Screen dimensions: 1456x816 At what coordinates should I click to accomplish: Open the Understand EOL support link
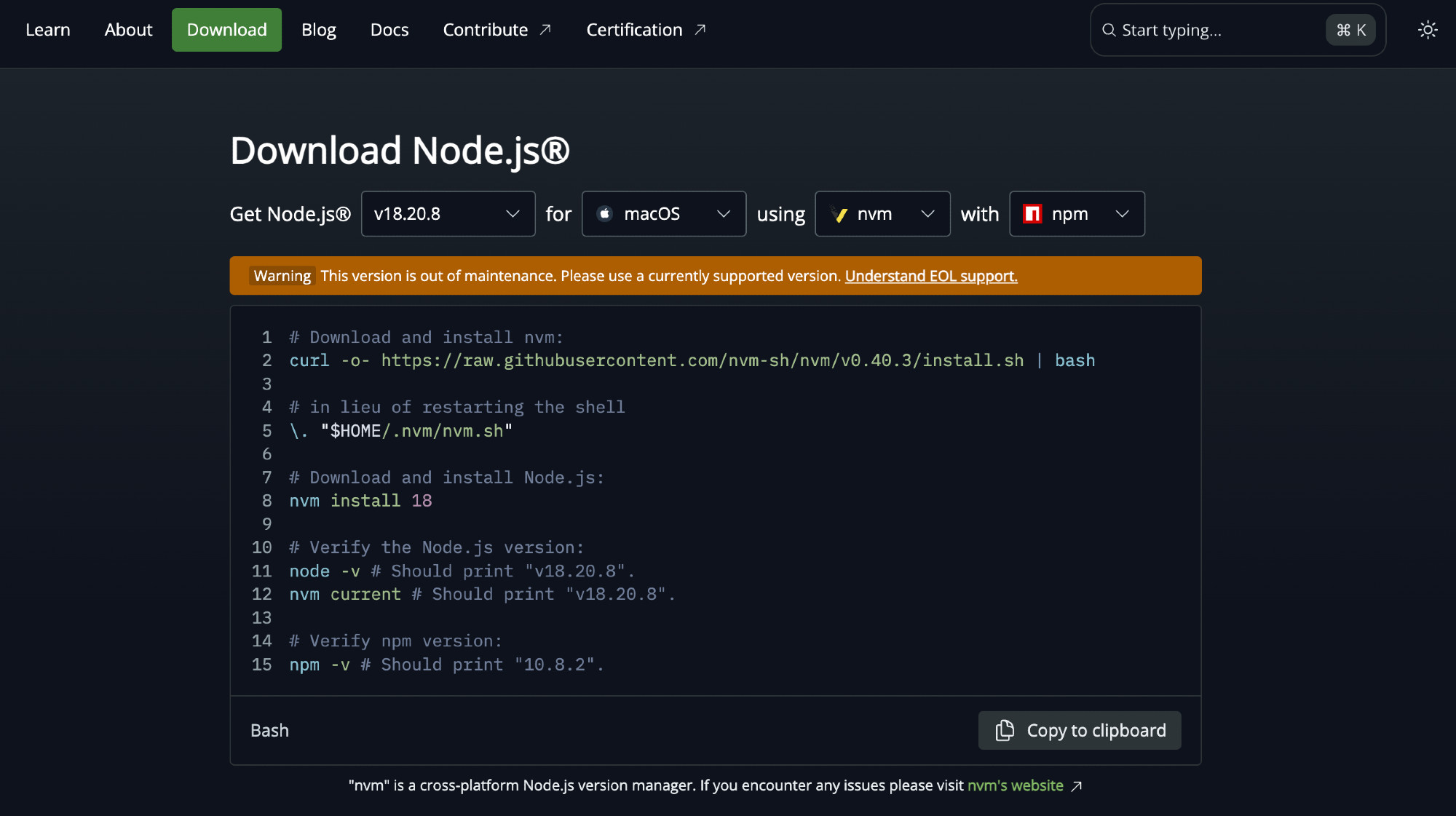(931, 276)
